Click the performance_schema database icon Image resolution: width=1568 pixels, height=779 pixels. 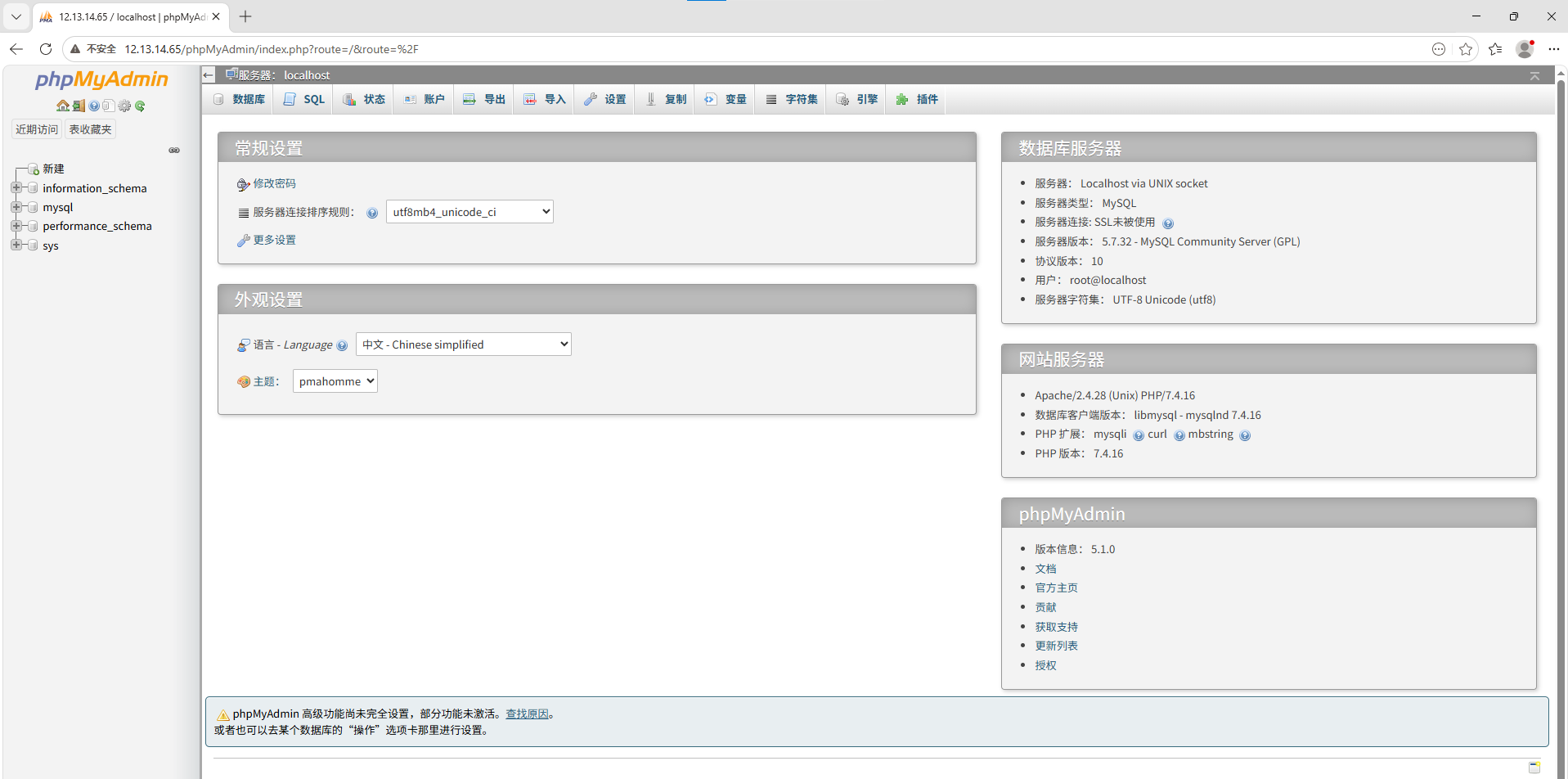point(33,226)
